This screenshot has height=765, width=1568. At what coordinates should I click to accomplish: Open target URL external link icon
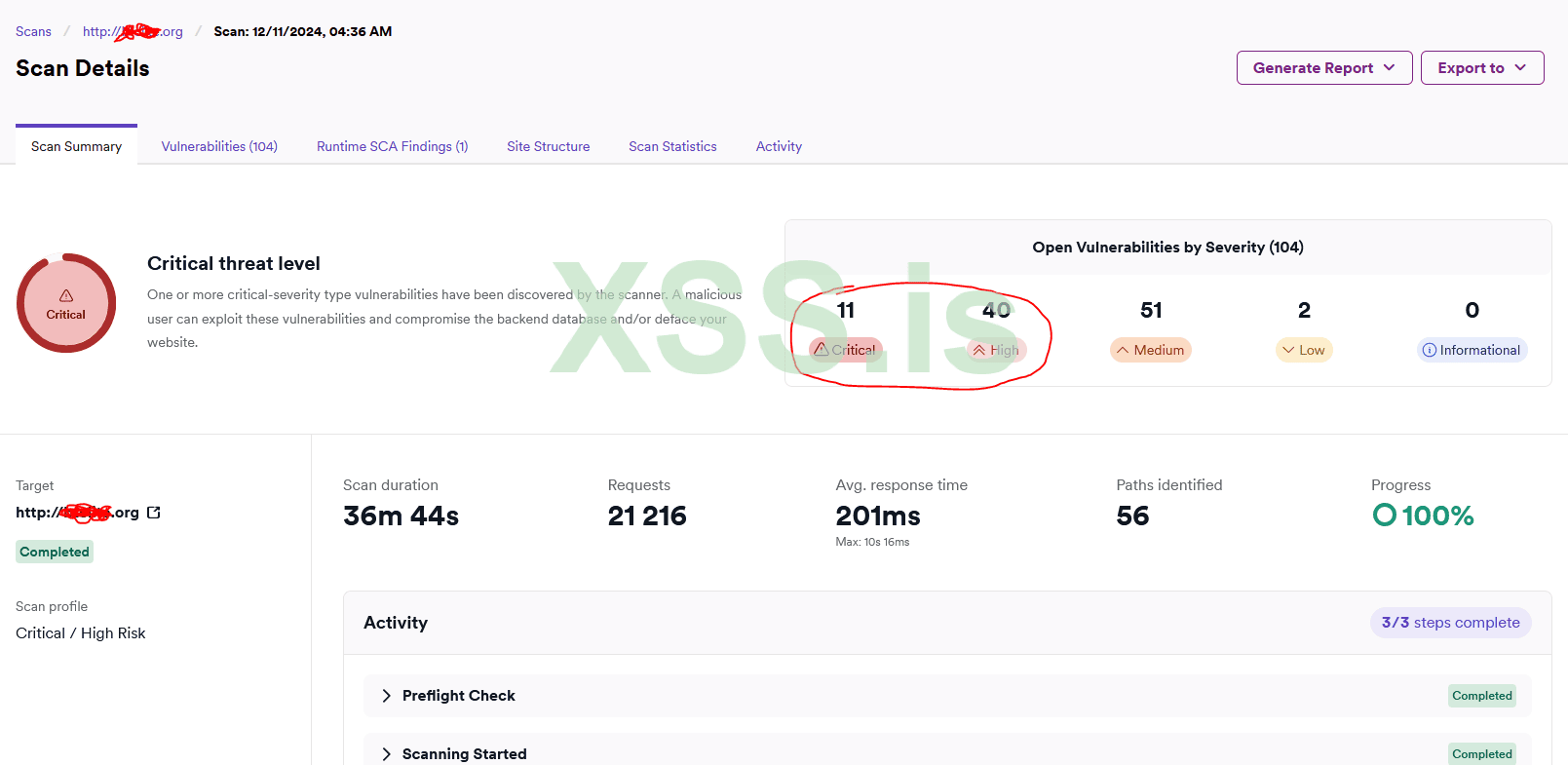coord(154,513)
